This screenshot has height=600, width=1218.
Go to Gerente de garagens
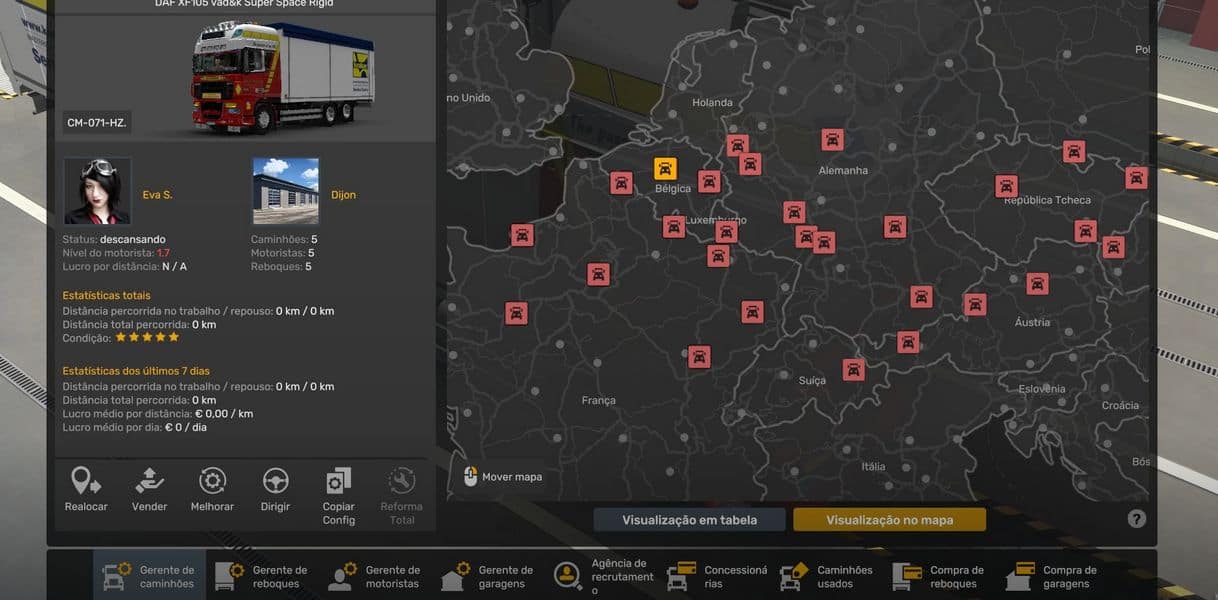[490, 577]
